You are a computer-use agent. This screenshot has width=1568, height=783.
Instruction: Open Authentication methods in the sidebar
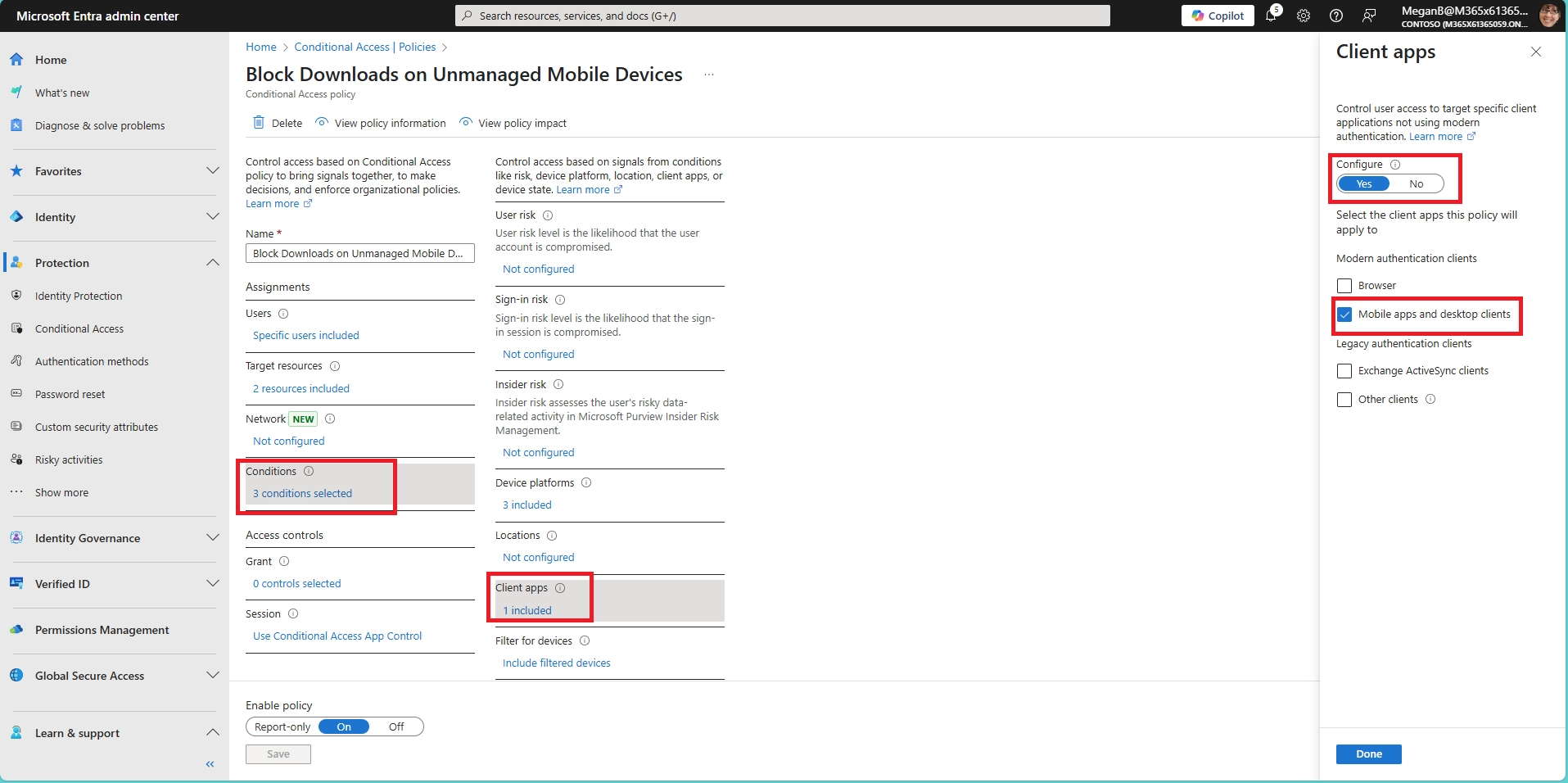[x=92, y=361]
